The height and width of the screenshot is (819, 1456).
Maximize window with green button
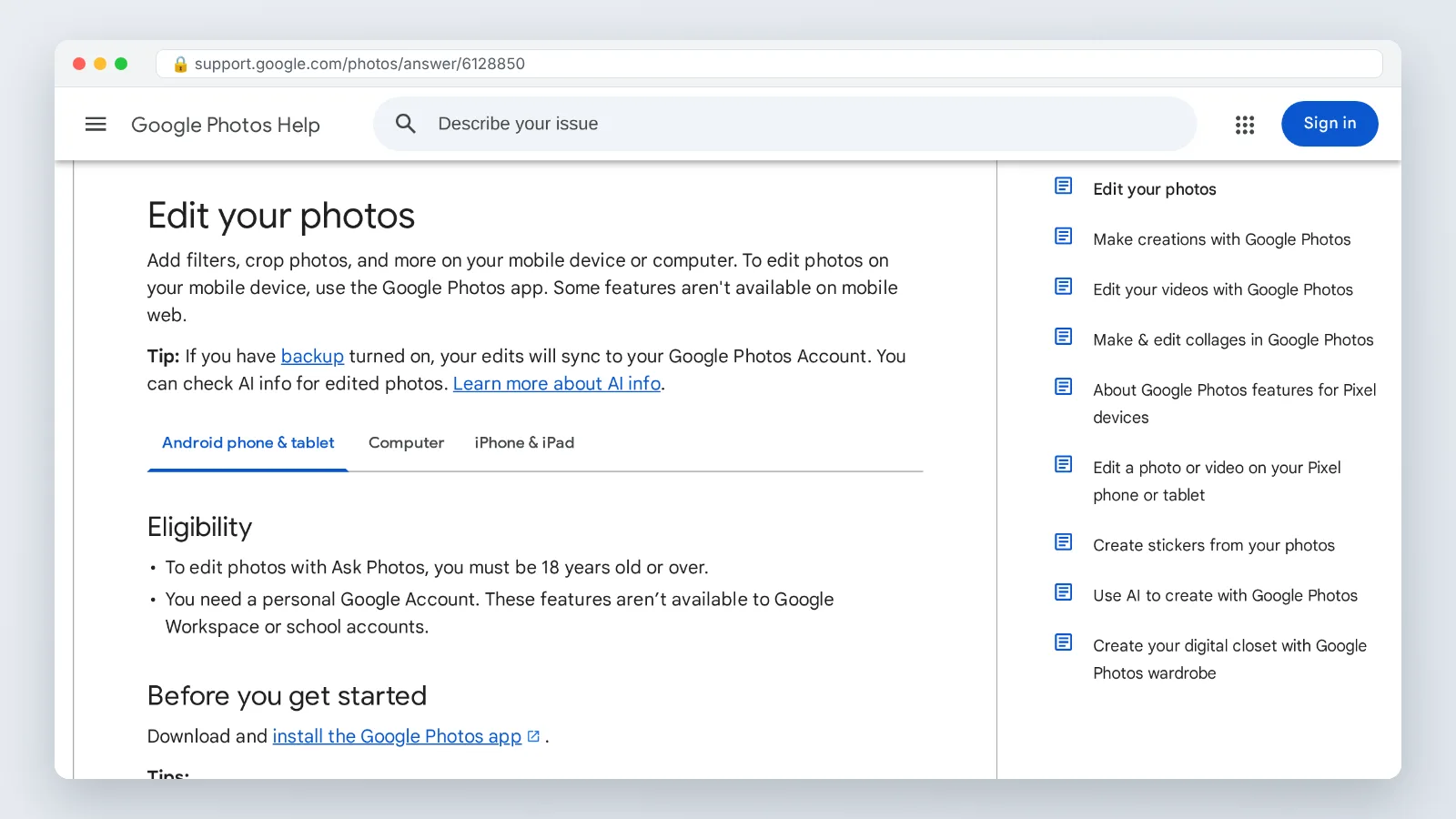point(121,64)
